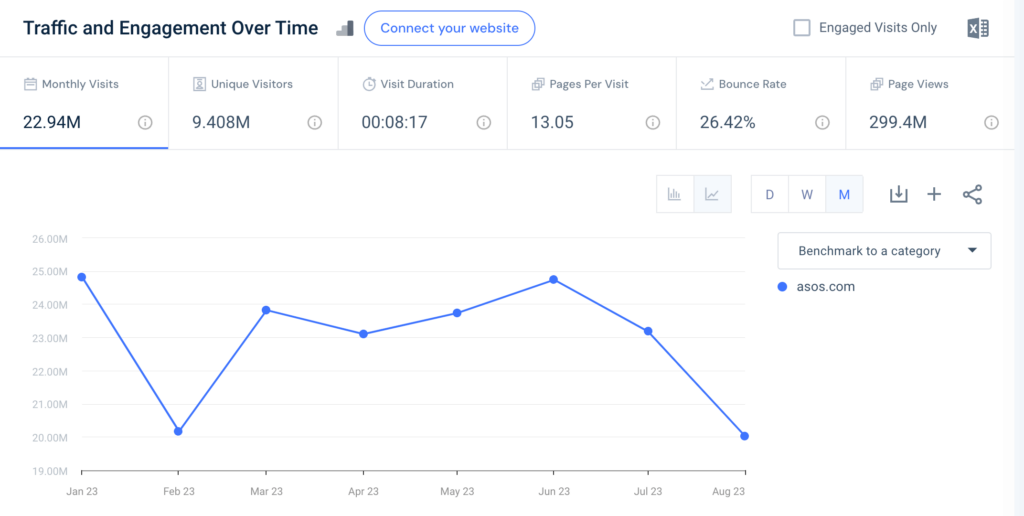1024x516 pixels.
Task: Select daily granularity D toggle
Action: [770, 194]
